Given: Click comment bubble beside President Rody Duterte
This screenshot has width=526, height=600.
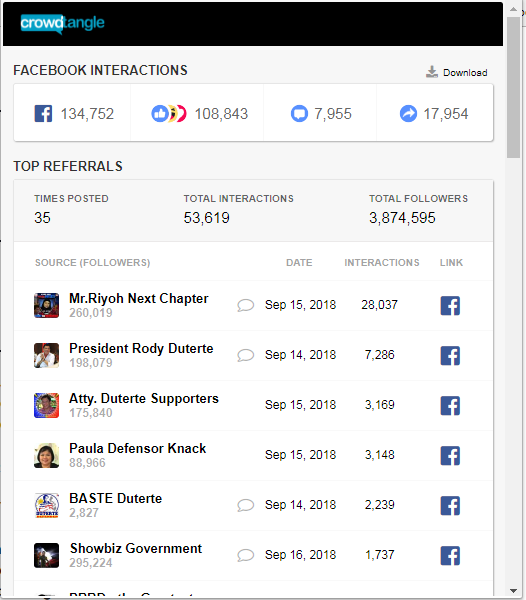Looking at the screenshot, I should [x=246, y=355].
